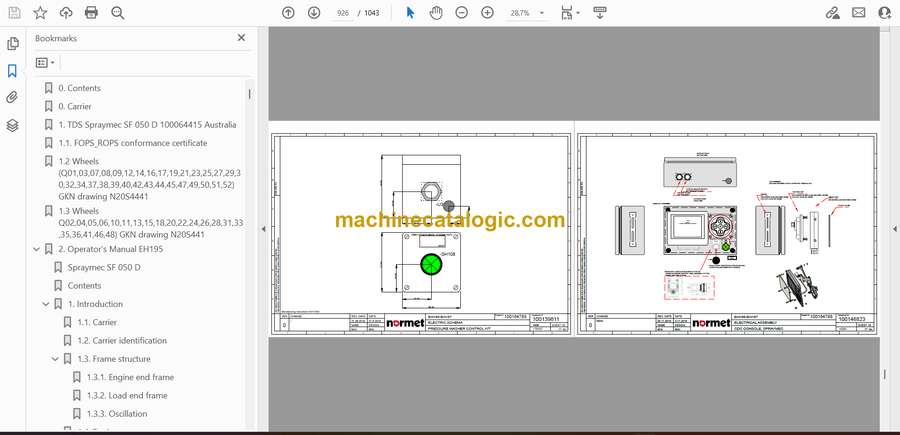900x435 pixels.
Task: Print the document with printer icon
Action: point(91,13)
